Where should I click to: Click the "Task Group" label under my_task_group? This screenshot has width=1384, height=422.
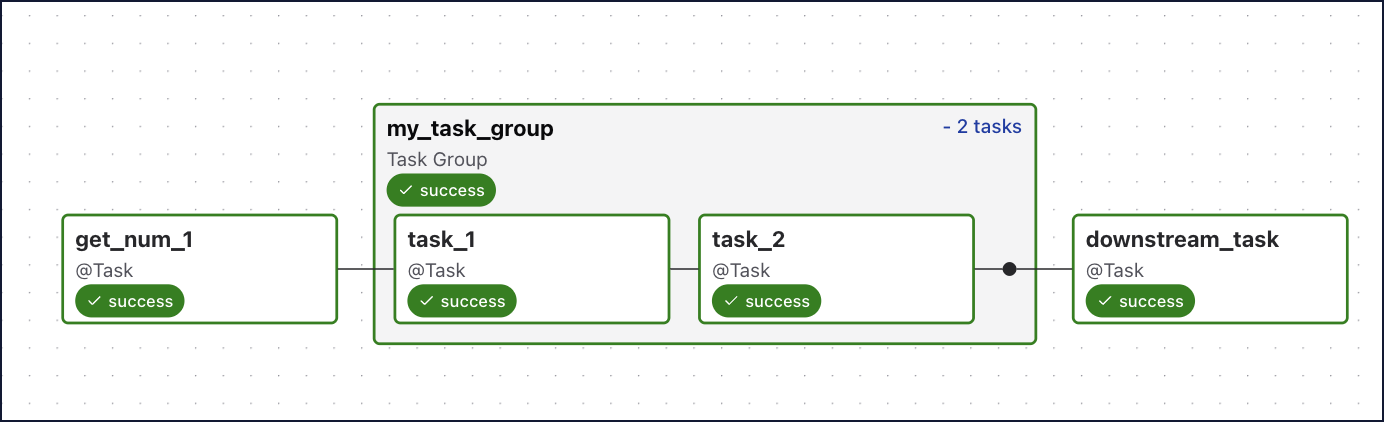(x=437, y=159)
